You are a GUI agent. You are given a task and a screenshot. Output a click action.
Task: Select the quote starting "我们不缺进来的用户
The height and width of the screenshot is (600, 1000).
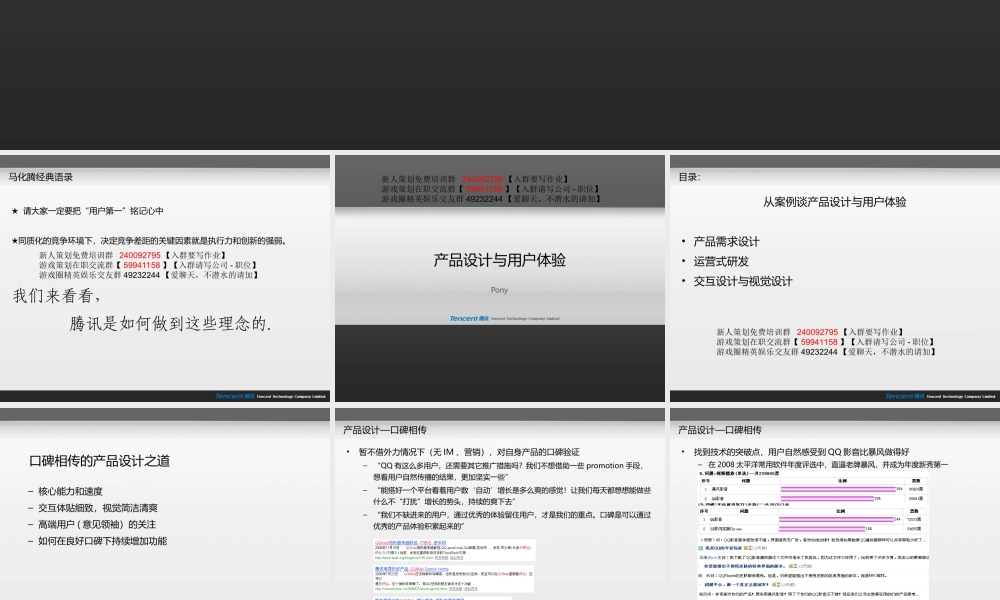(512, 520)
